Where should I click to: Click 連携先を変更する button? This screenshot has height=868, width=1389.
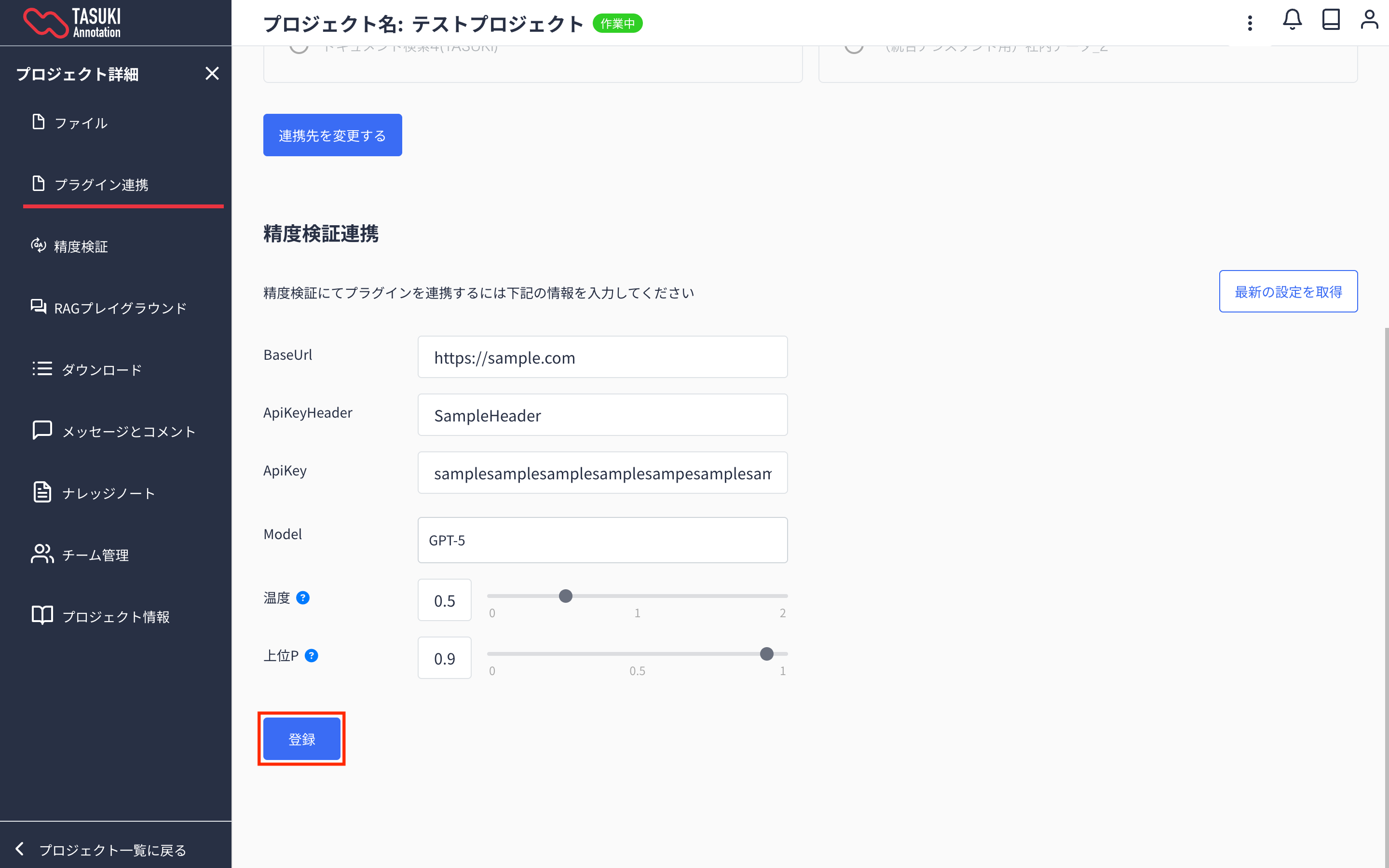click(x=332, y=135)
